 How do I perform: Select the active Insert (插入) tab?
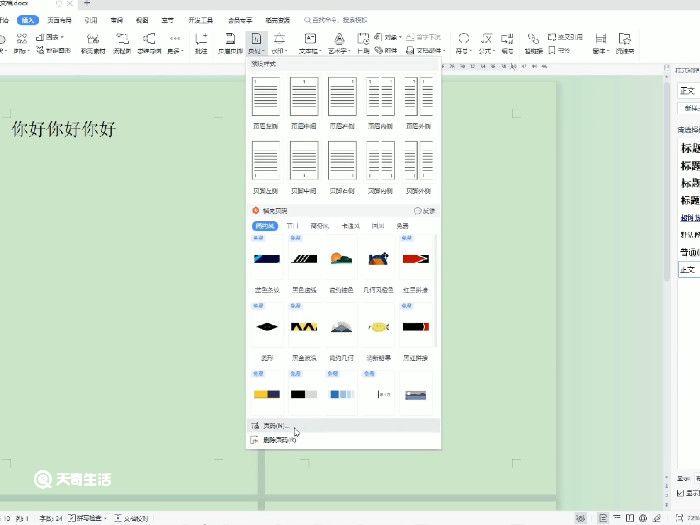pos(28,20)
